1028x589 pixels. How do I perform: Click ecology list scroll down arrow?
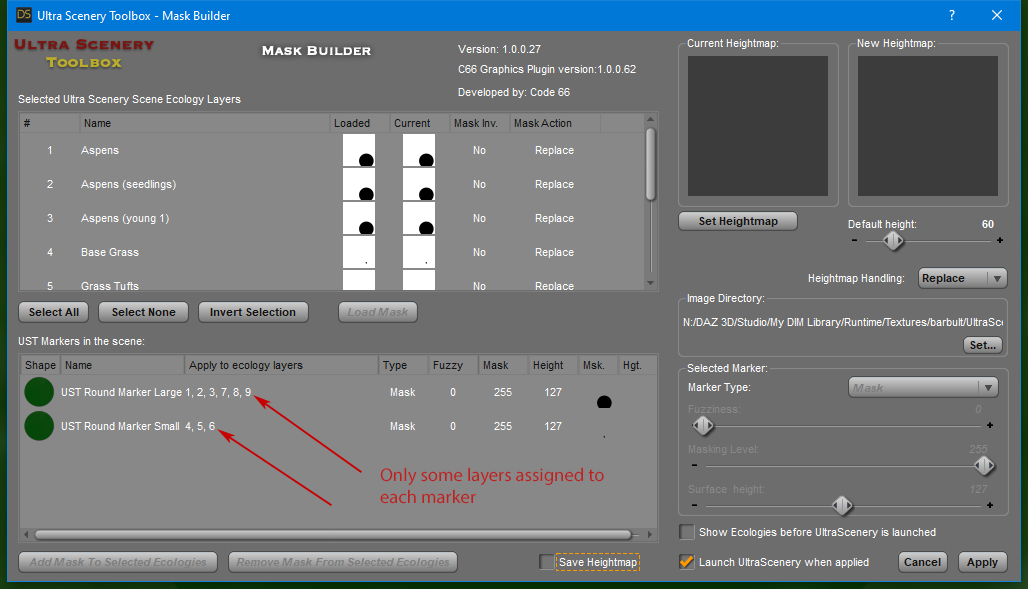click(x=650, y=283)
